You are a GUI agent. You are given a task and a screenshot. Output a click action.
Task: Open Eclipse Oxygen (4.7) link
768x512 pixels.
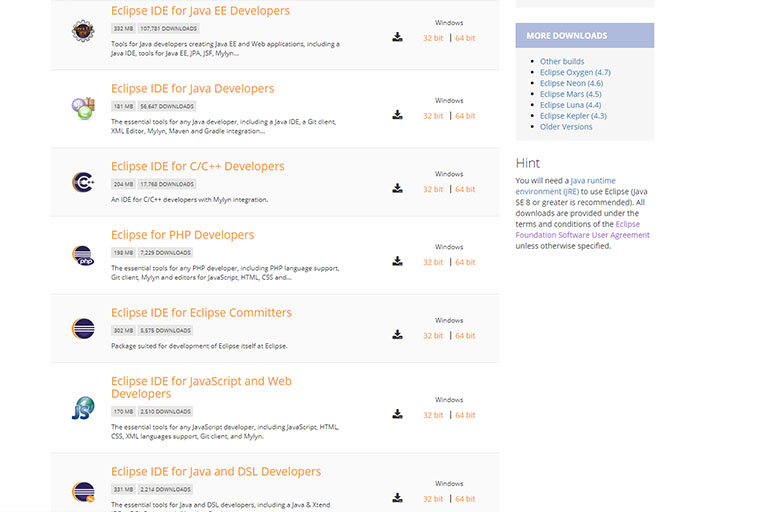point(575,72)
